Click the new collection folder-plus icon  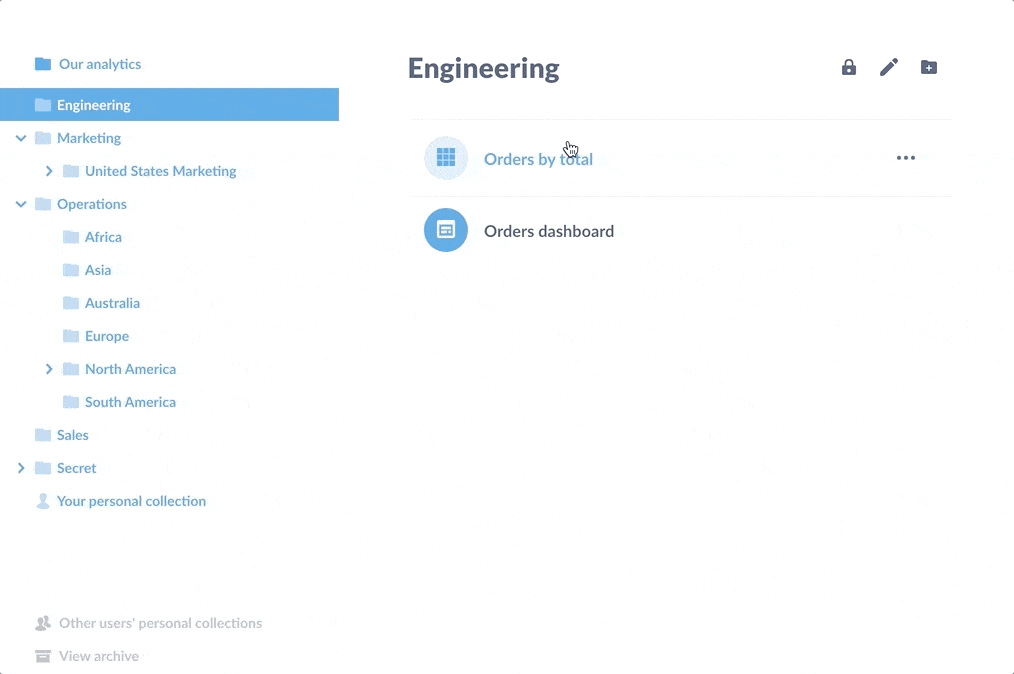[929, 67]
